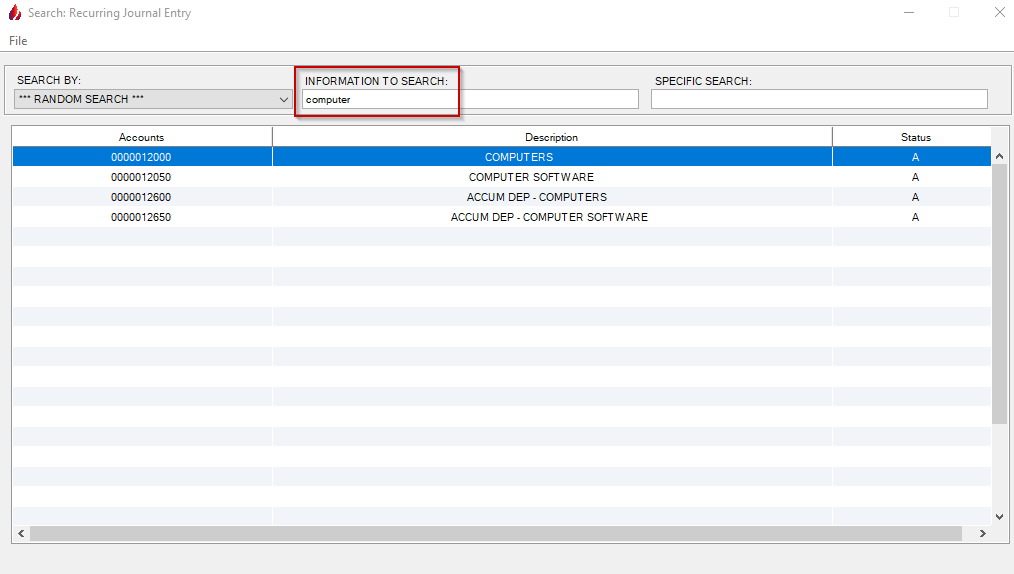Viewport: 1014px width, 574px height.
Task: Click the vertical scrollbar thumb
Action: tap(999, 290)
